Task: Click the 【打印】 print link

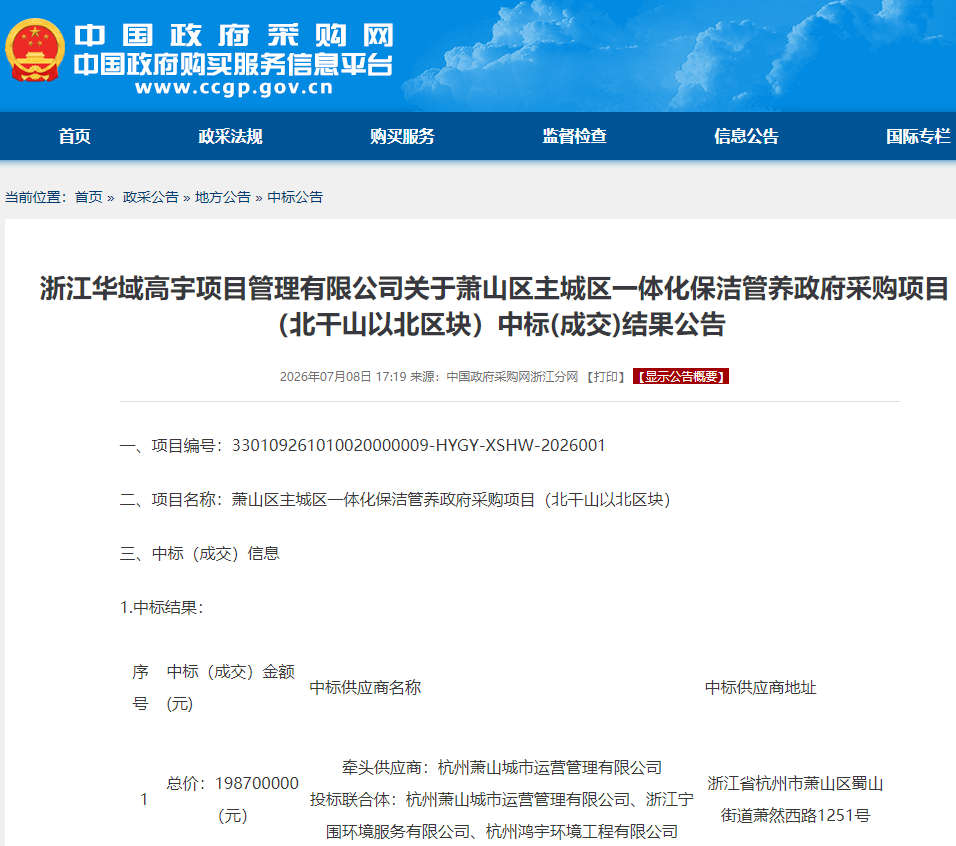Action: click(605, 377)
